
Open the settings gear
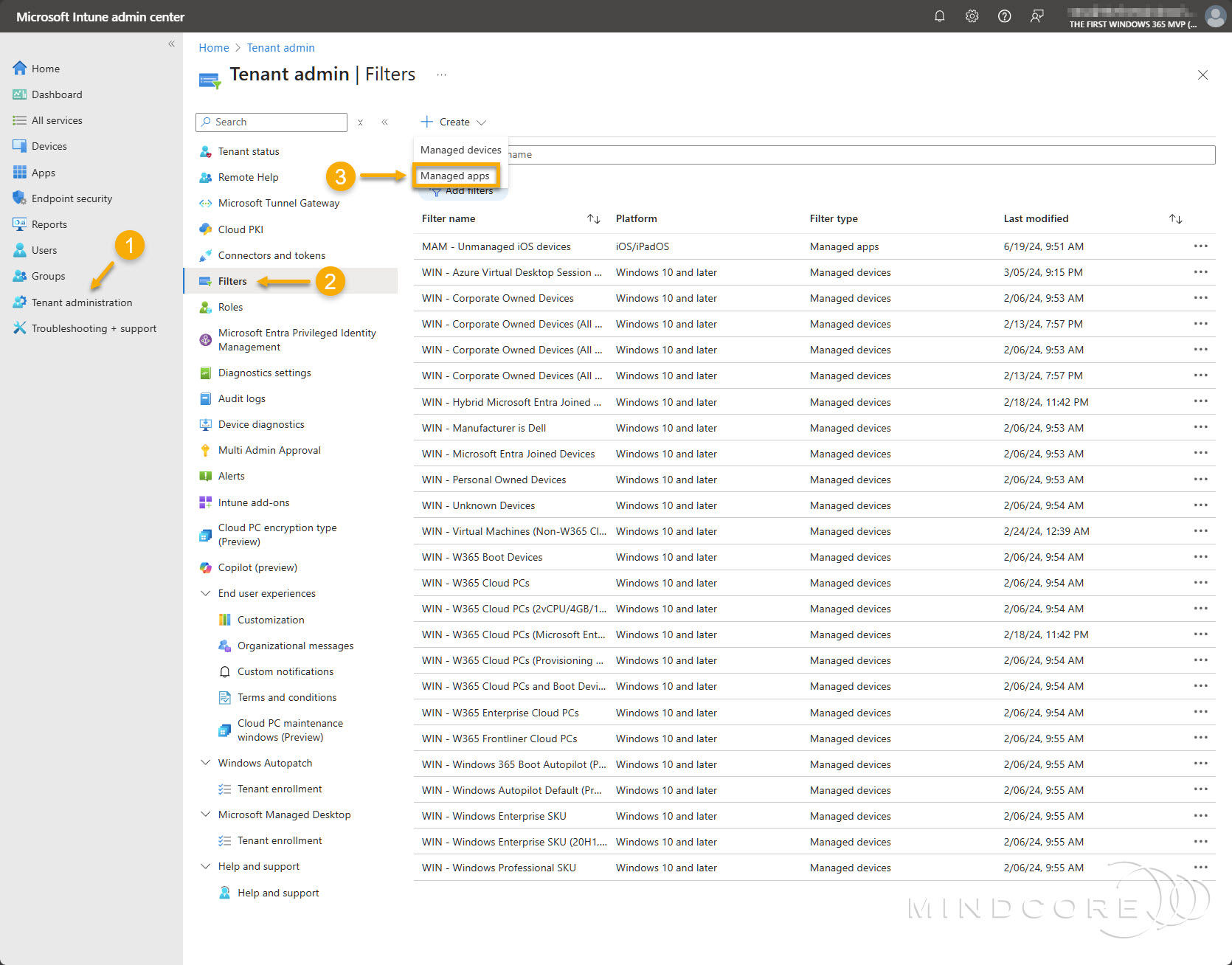972,15
